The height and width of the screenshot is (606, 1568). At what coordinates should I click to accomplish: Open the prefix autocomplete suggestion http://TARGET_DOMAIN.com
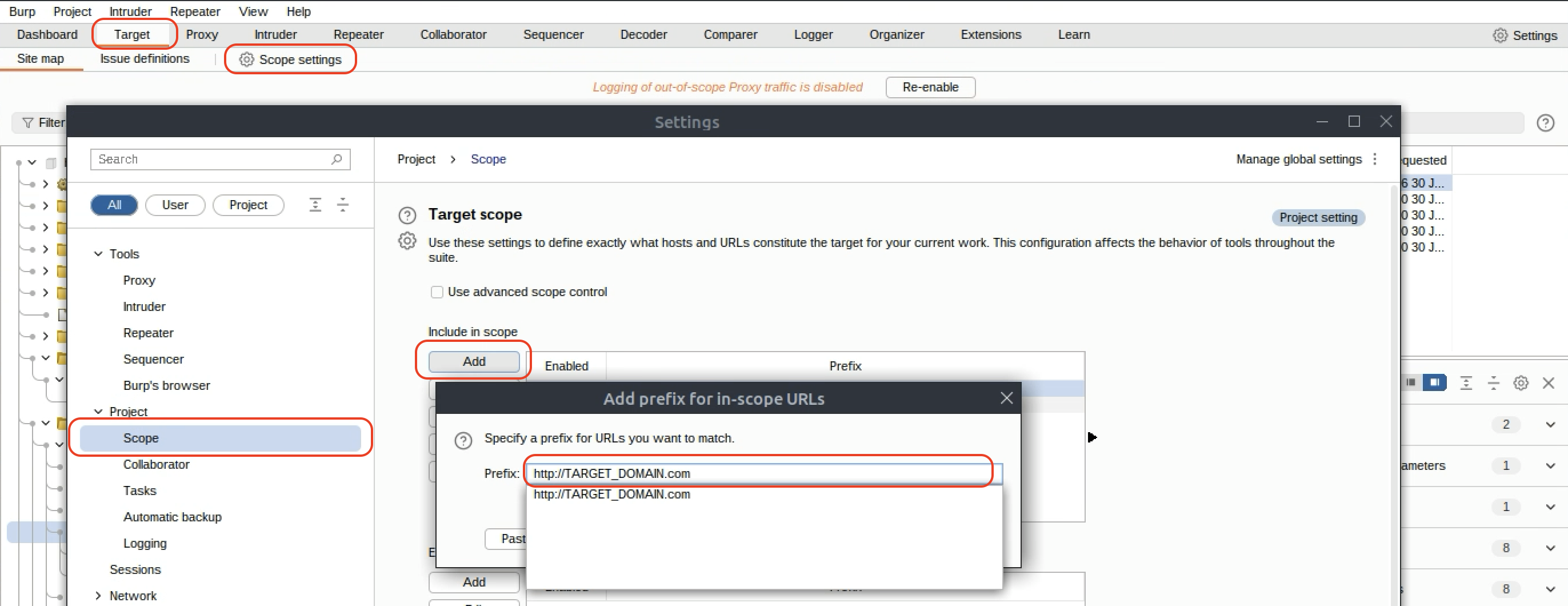point(611,495)
